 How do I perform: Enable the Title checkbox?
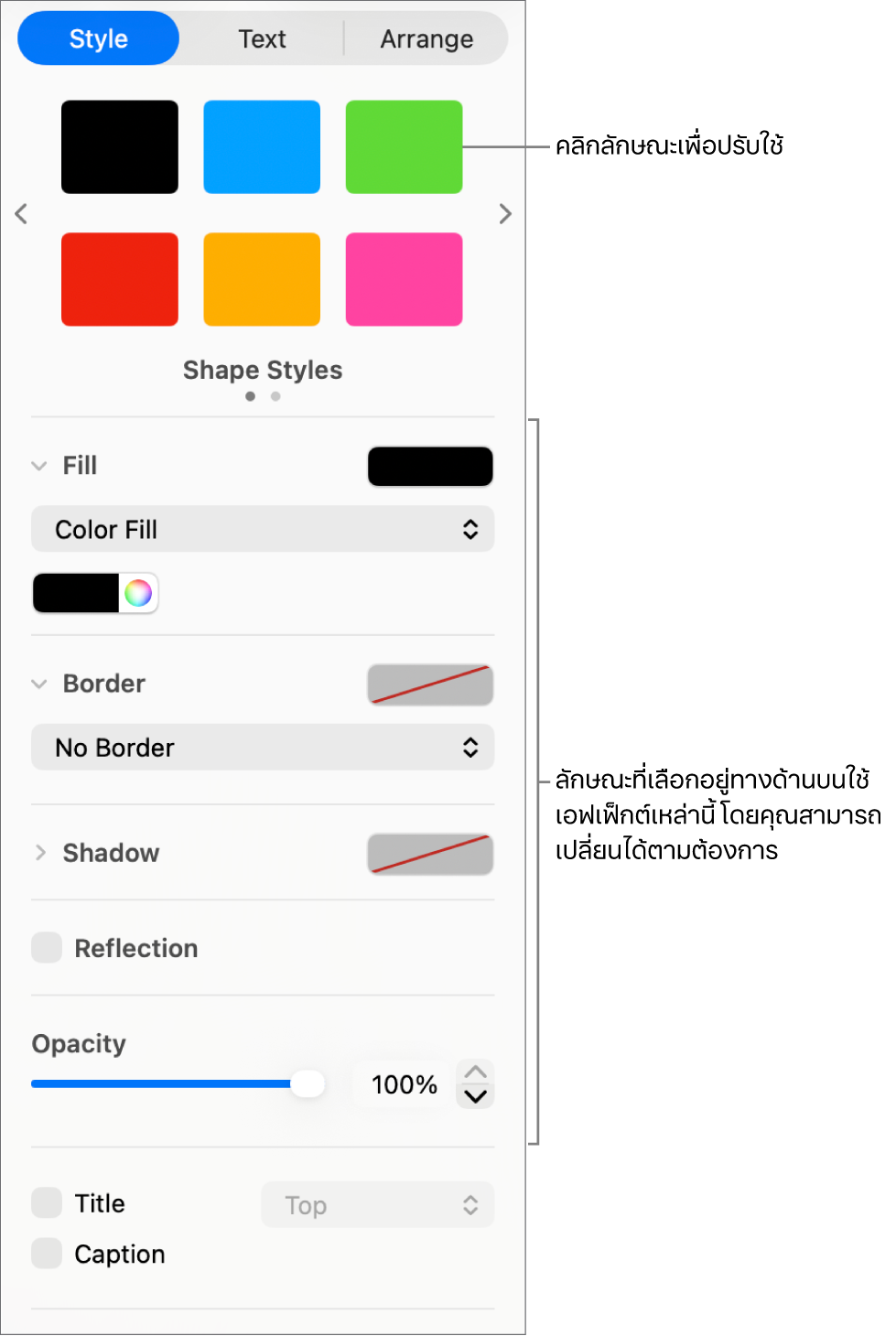pyautogui.click(x=47, y=1202)
